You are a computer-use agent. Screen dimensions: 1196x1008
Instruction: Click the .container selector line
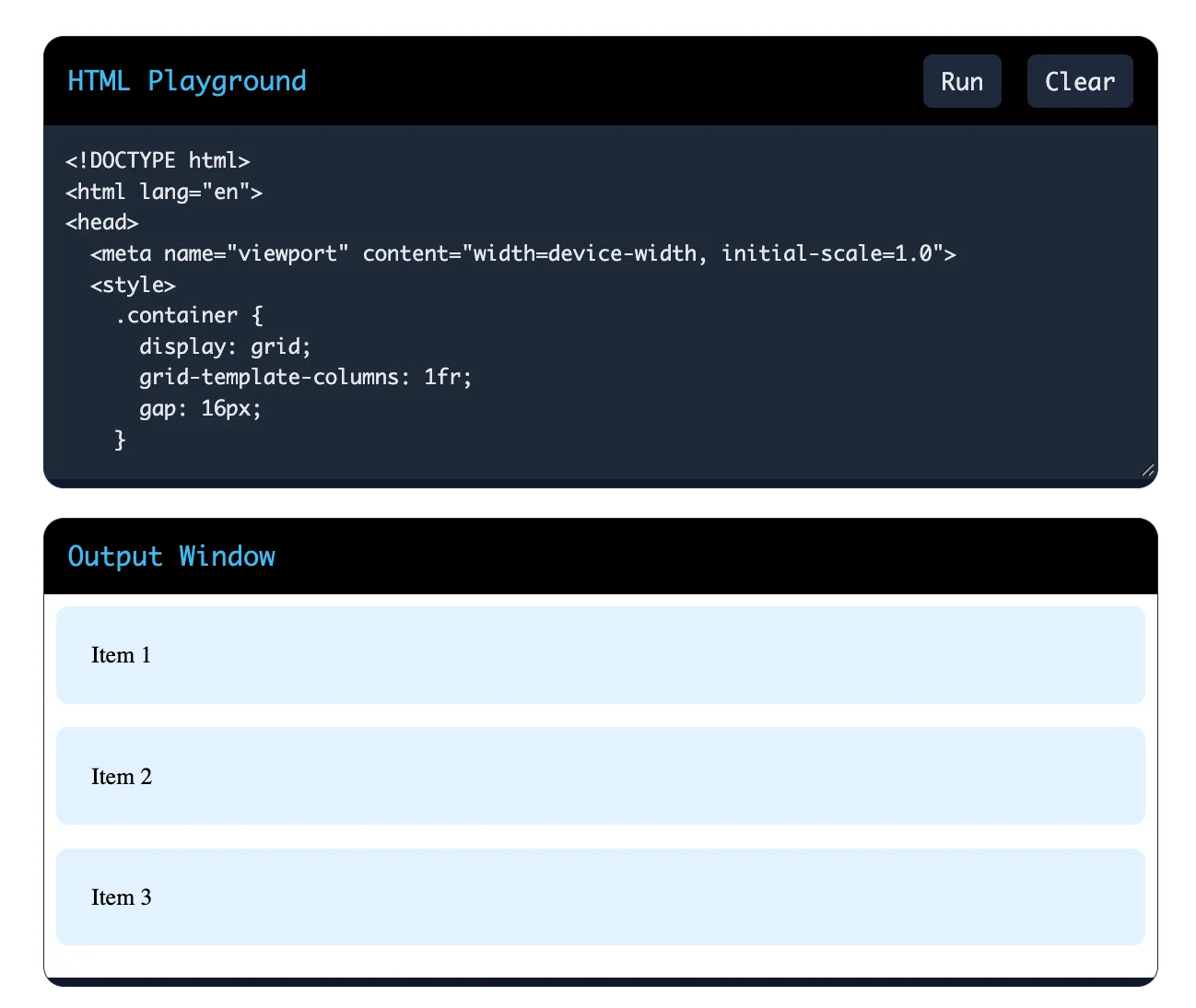(189, 315)
